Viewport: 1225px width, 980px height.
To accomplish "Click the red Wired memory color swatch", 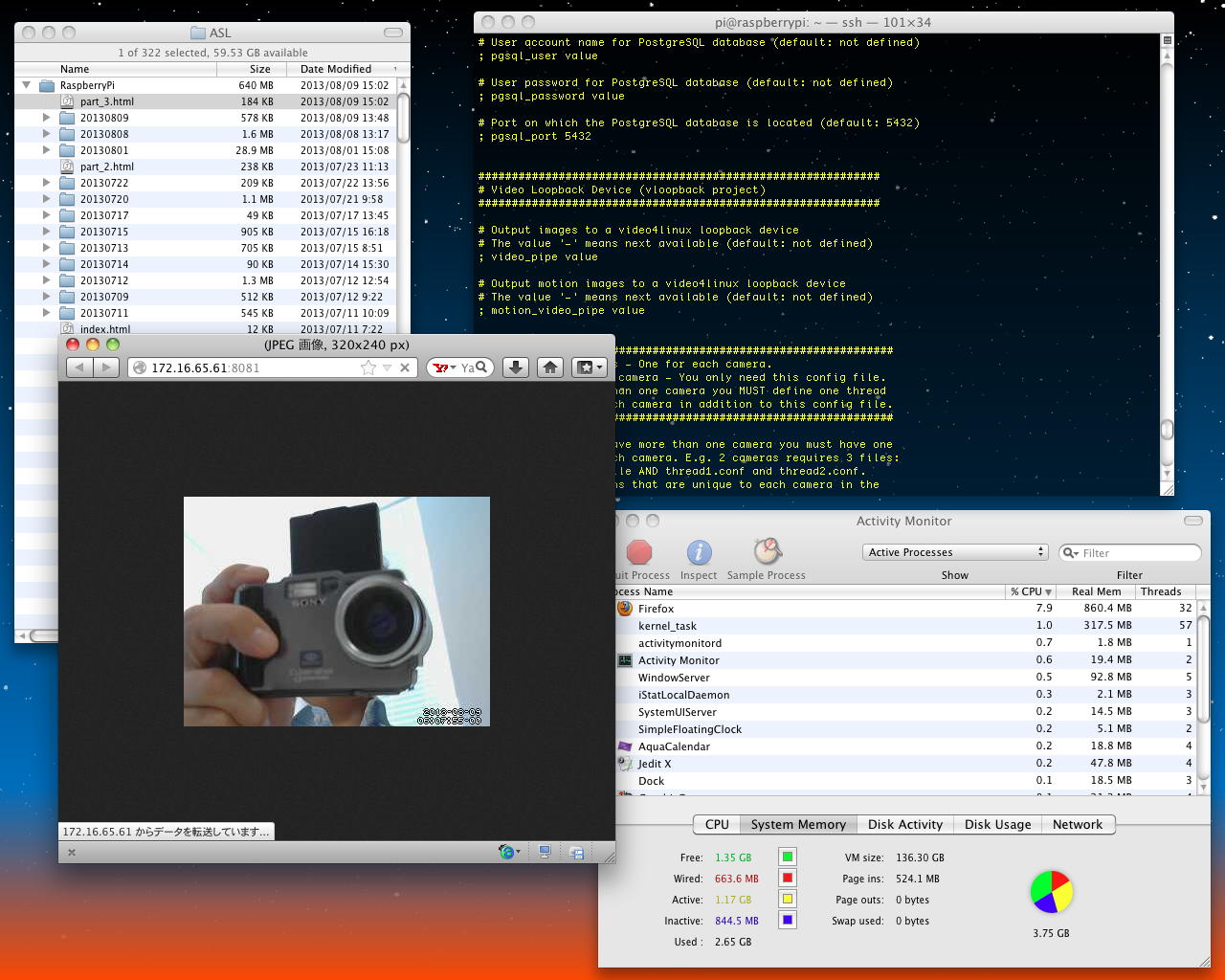I will point(788,878).
